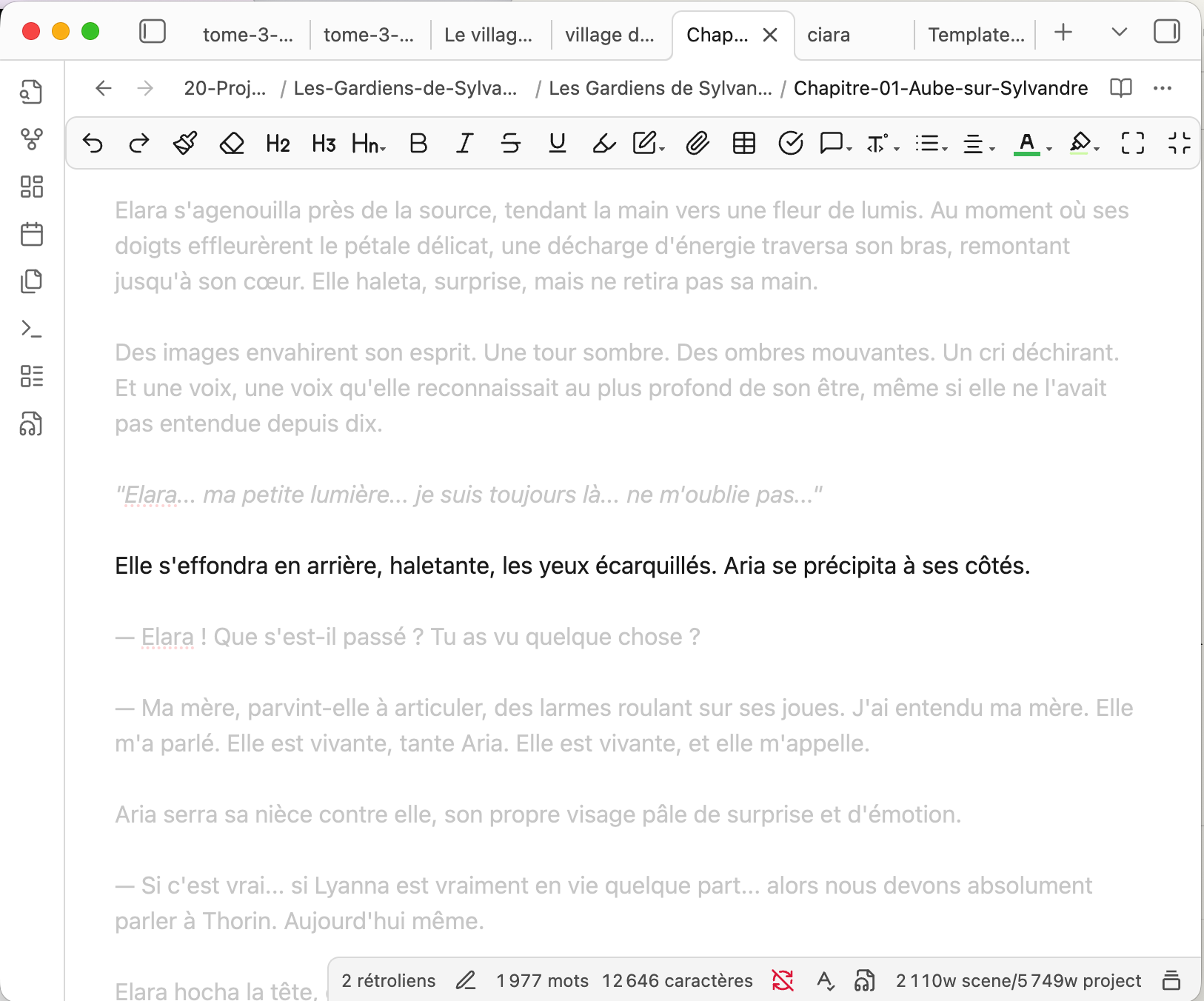Expand the Hn heading level dropdown
Screen dimensions: 1204x1001
(x=369, y=143)
